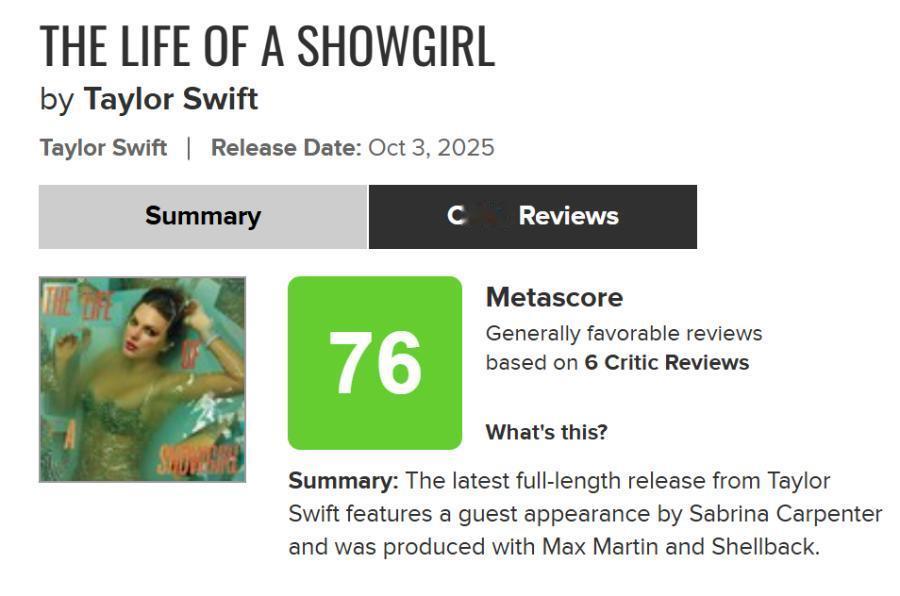Click the word 'by' before artist name

click(x=57, y=100)
